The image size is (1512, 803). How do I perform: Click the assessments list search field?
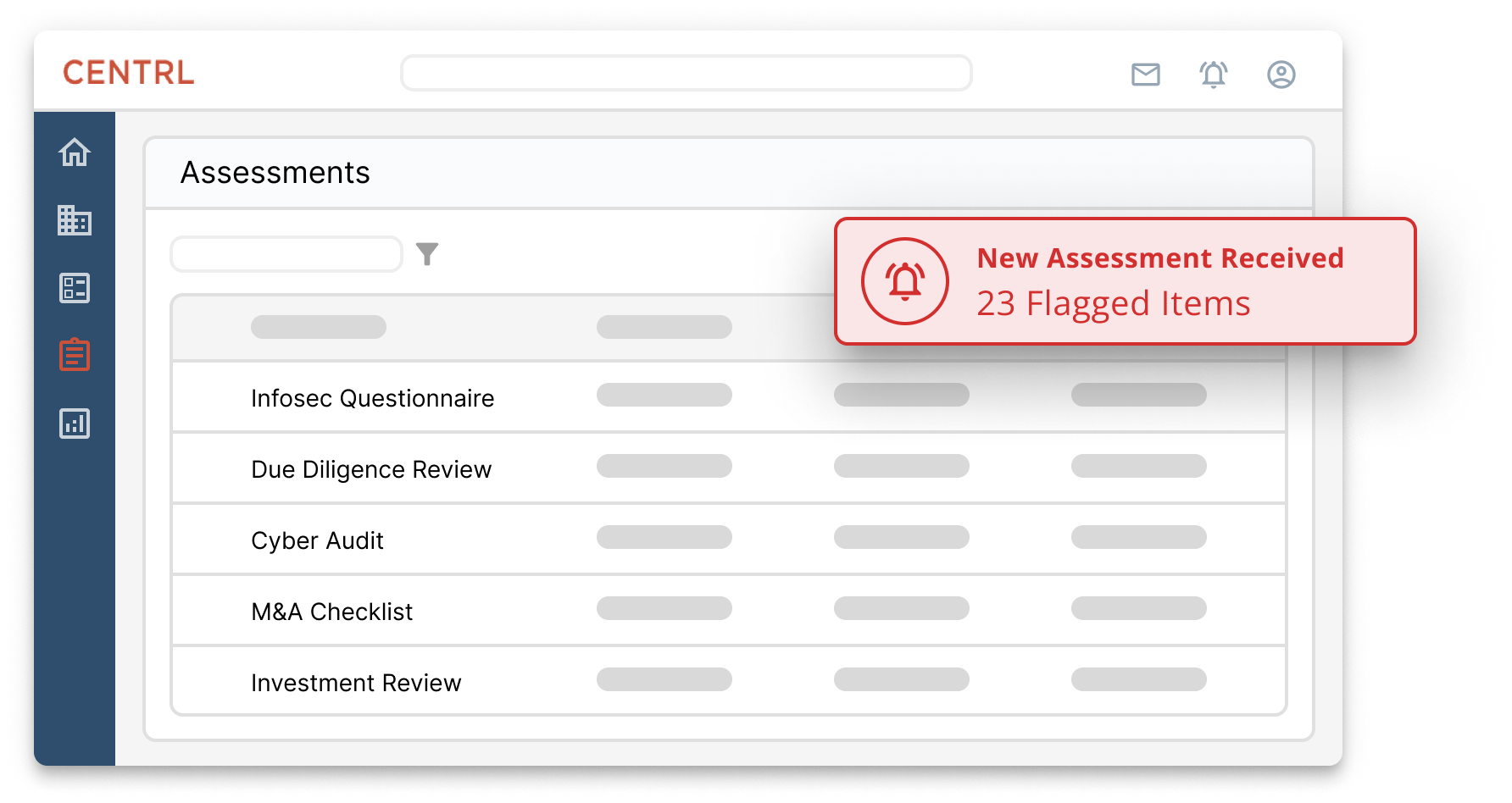pyautogui.click(x=286, y=254)
